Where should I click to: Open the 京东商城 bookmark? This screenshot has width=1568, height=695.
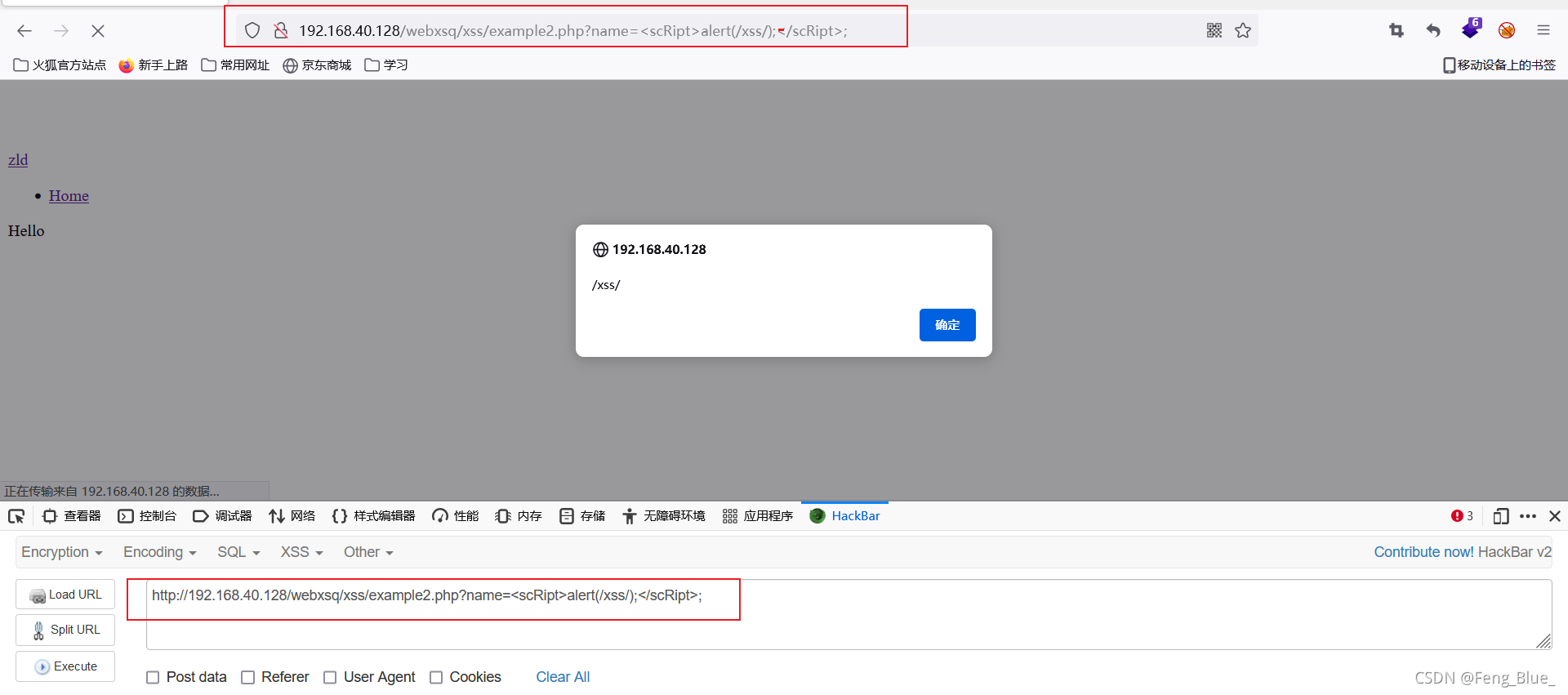click(317, 65)
